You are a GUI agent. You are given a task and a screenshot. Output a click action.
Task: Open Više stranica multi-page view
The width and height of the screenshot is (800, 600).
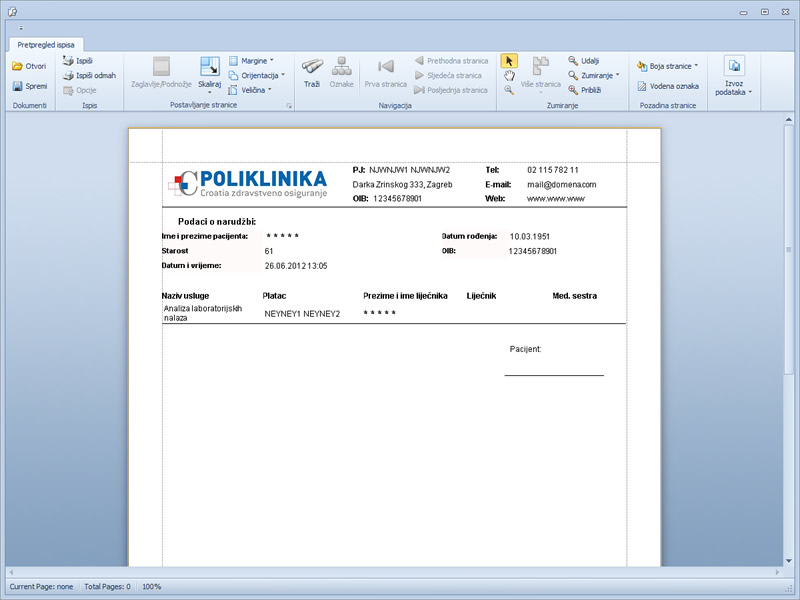click(540, 75)
